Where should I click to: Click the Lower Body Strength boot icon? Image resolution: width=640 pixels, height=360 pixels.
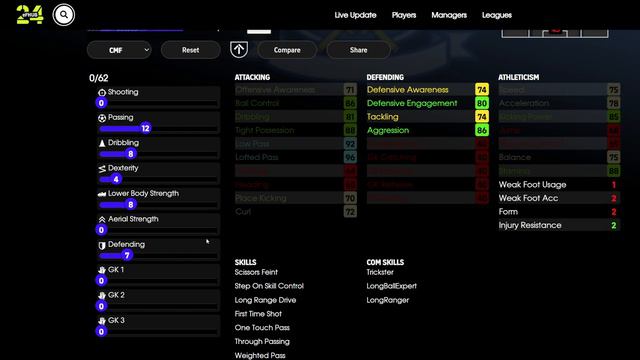click(x=102, y=194)
